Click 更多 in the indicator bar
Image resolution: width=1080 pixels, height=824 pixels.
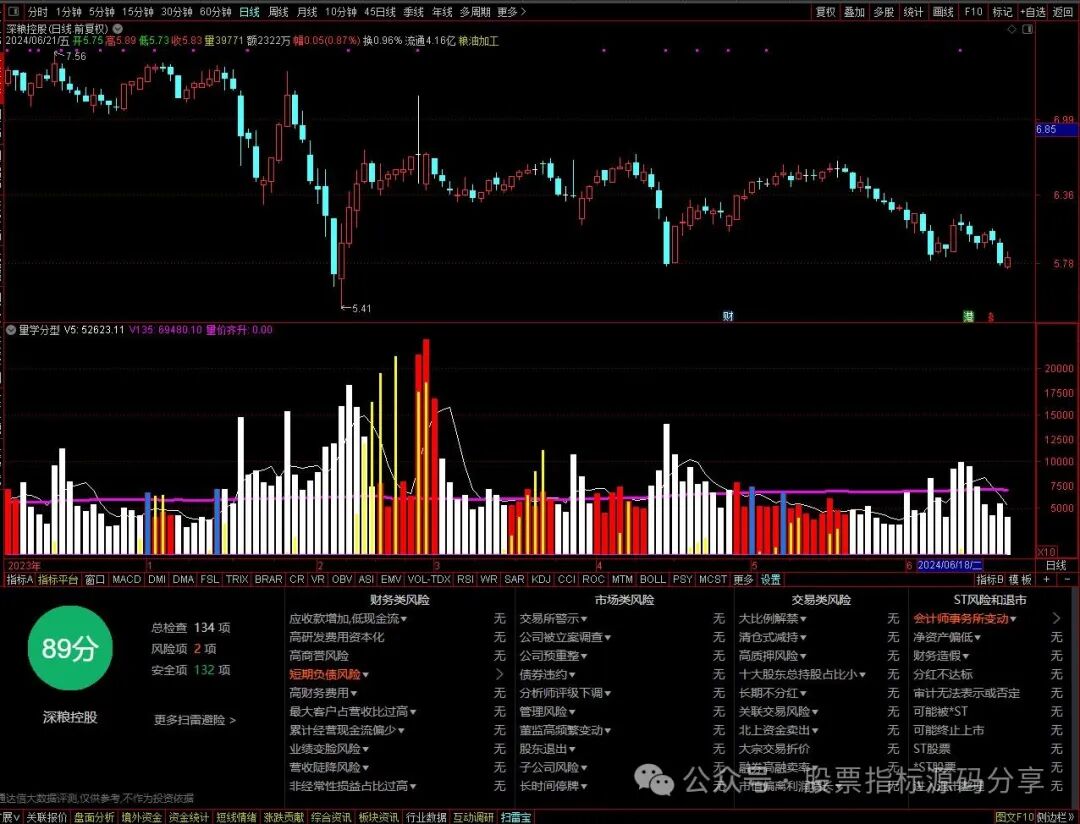(x=743, y=579)
